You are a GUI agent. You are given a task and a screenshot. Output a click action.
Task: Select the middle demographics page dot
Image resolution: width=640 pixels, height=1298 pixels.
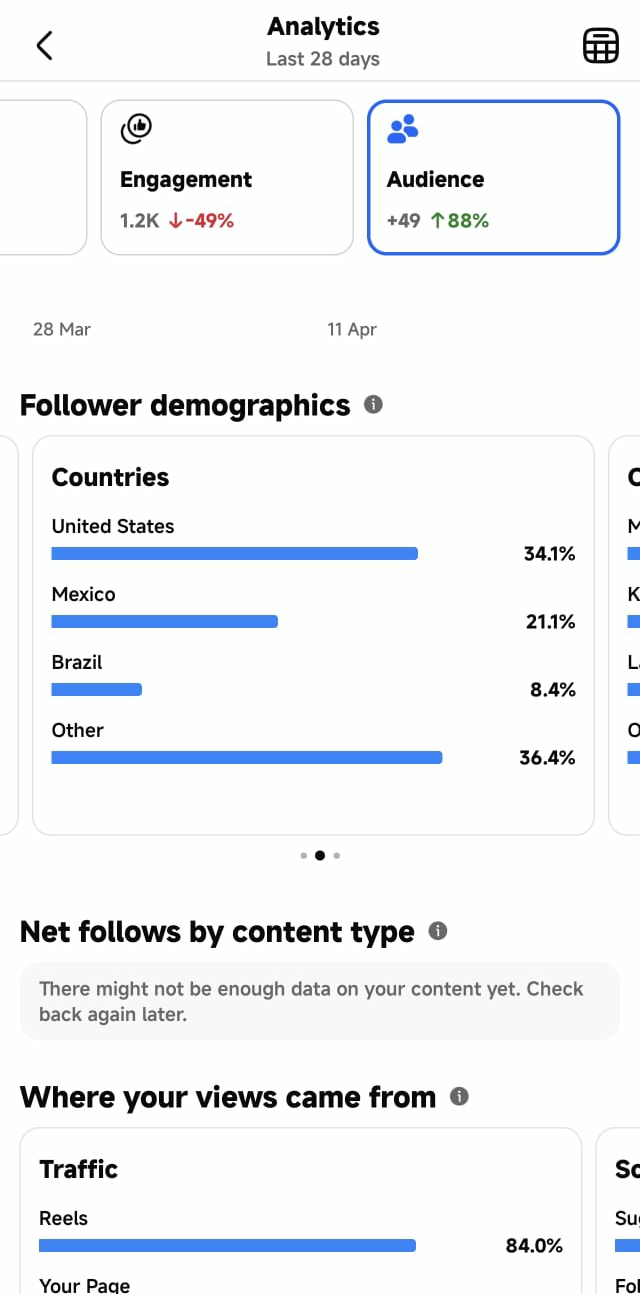click(320, 856)
